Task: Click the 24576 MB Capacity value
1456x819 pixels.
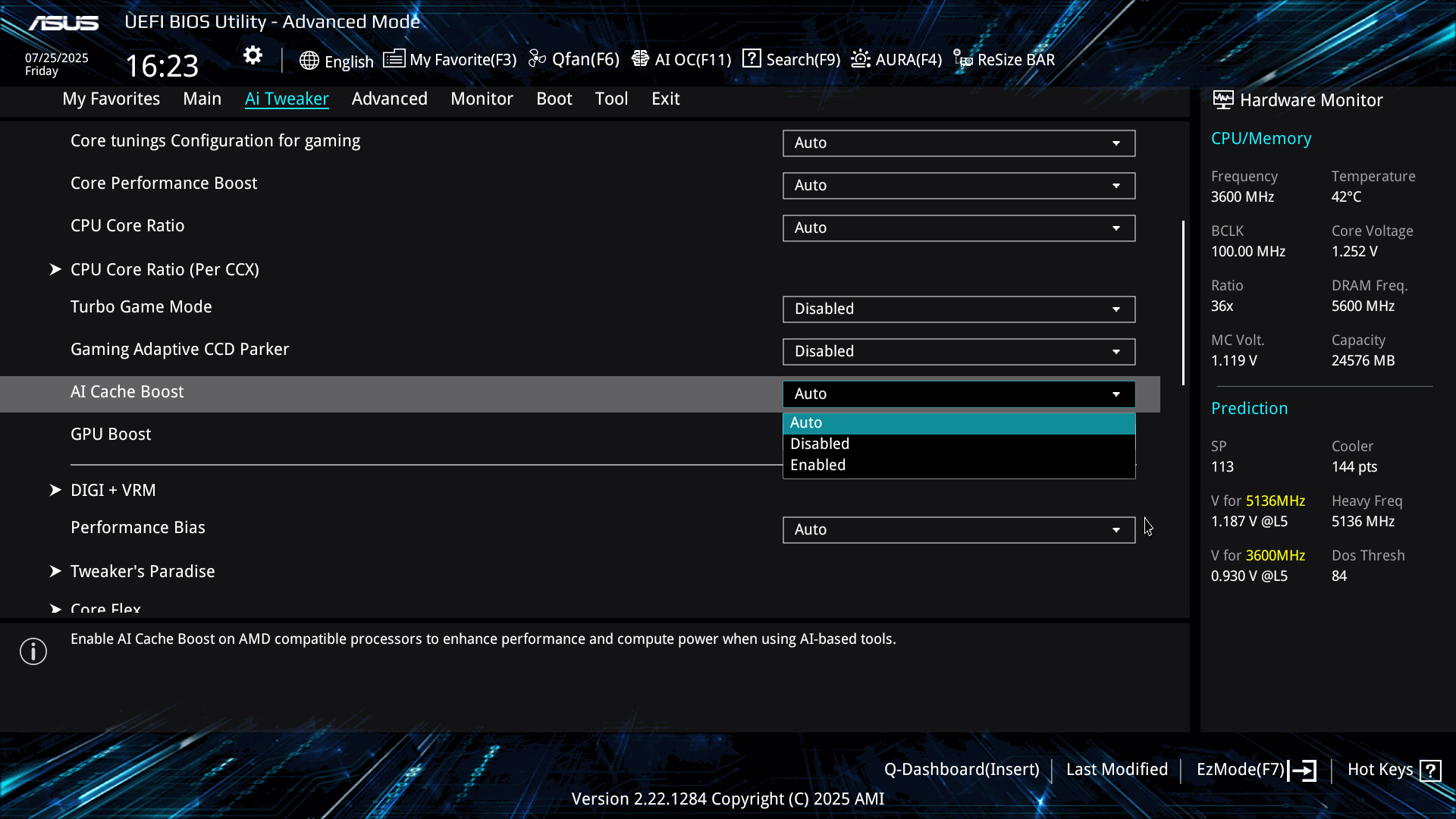Action: coord(1363,361)
